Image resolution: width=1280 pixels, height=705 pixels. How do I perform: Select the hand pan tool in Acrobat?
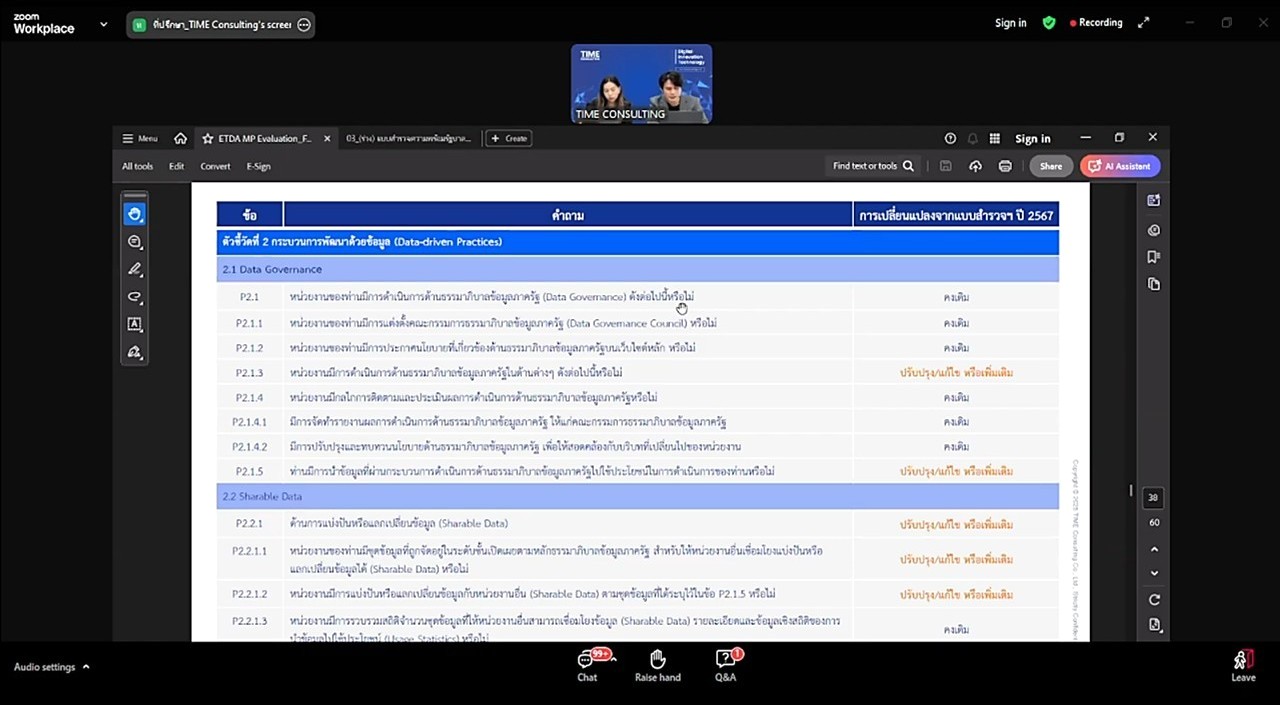[135, 214]
